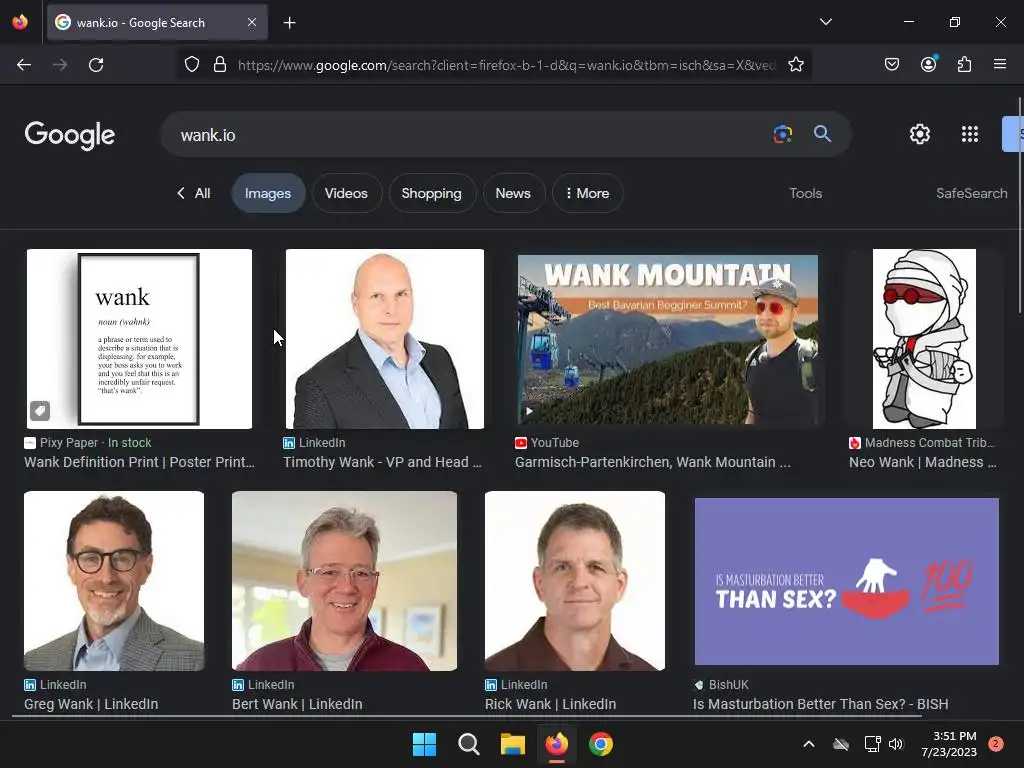Open the SafeSearch settings
1024x768 pixels.
click(x=972, y=193)
